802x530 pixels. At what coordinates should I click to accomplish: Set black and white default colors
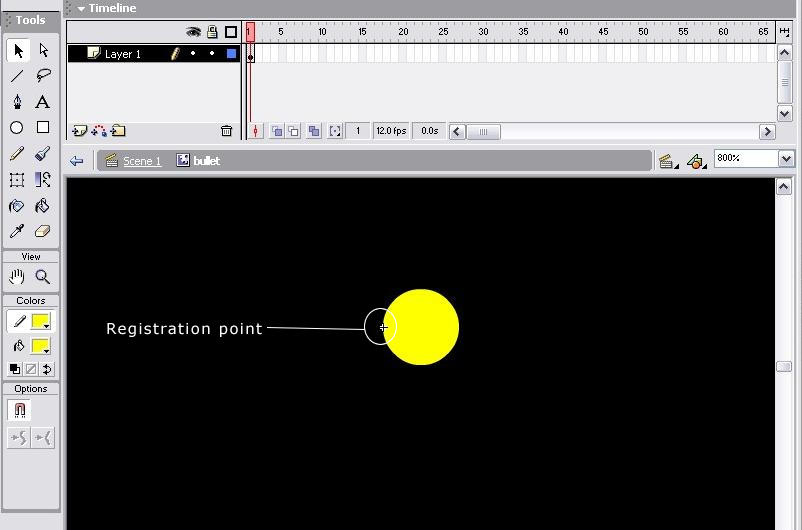click(15, 369)
